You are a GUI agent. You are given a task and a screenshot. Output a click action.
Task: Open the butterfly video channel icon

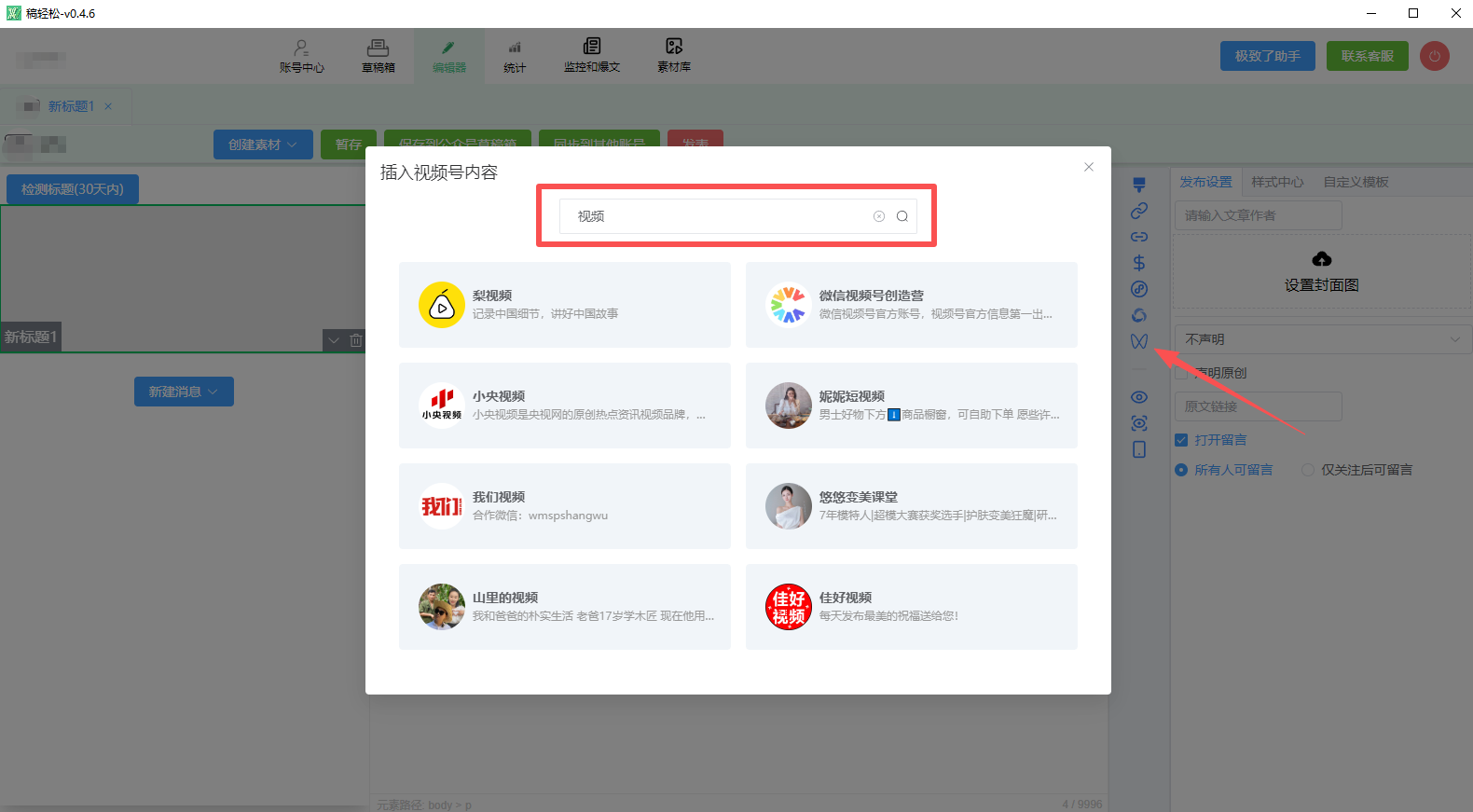coord(1138,341)
